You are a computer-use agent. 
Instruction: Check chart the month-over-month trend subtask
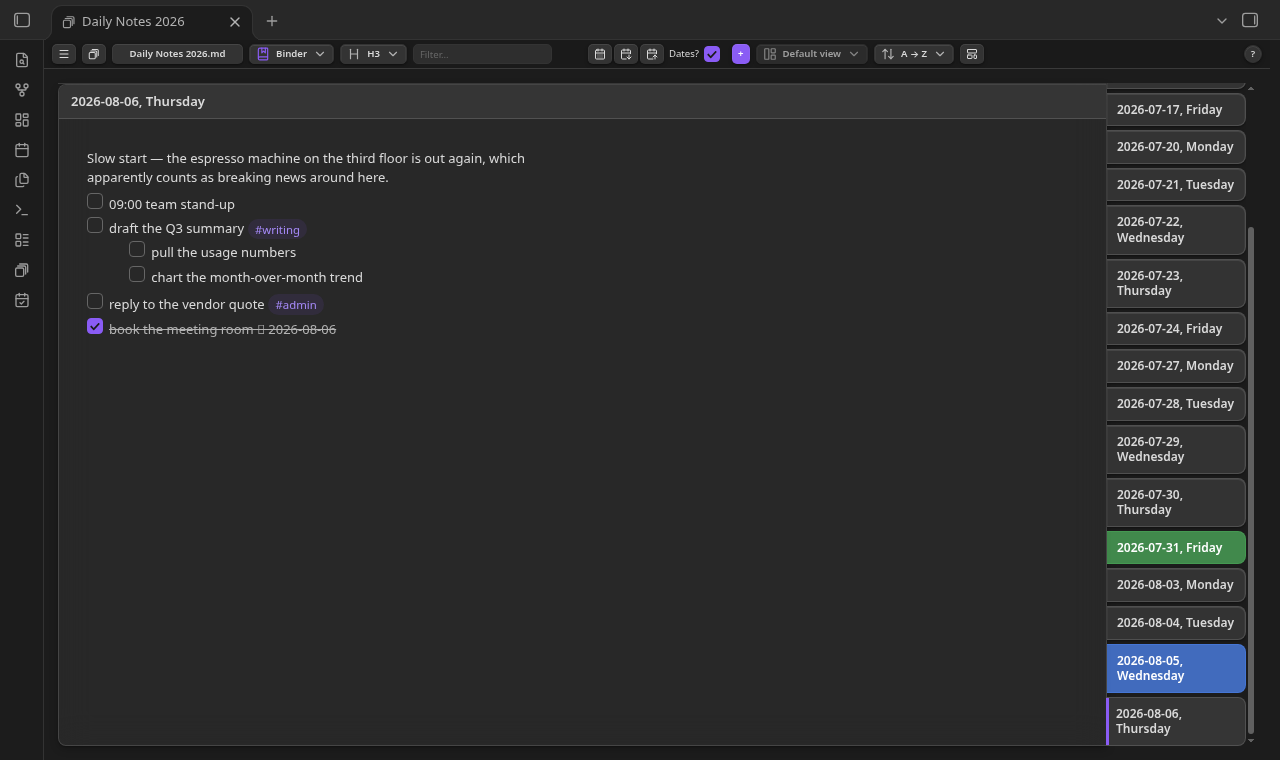(137, 274)
